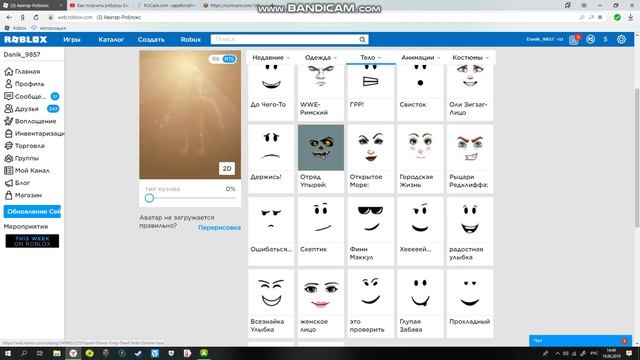640x360 pixels.
Task: Open Игры in top navigation
Action: point(72,40)
